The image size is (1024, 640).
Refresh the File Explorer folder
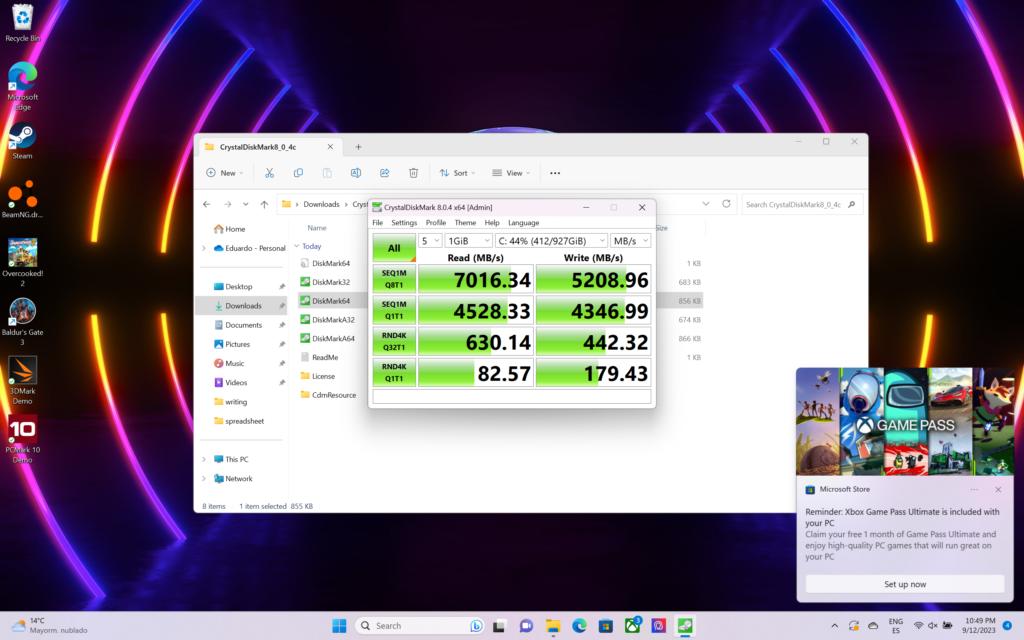point(726,204)
